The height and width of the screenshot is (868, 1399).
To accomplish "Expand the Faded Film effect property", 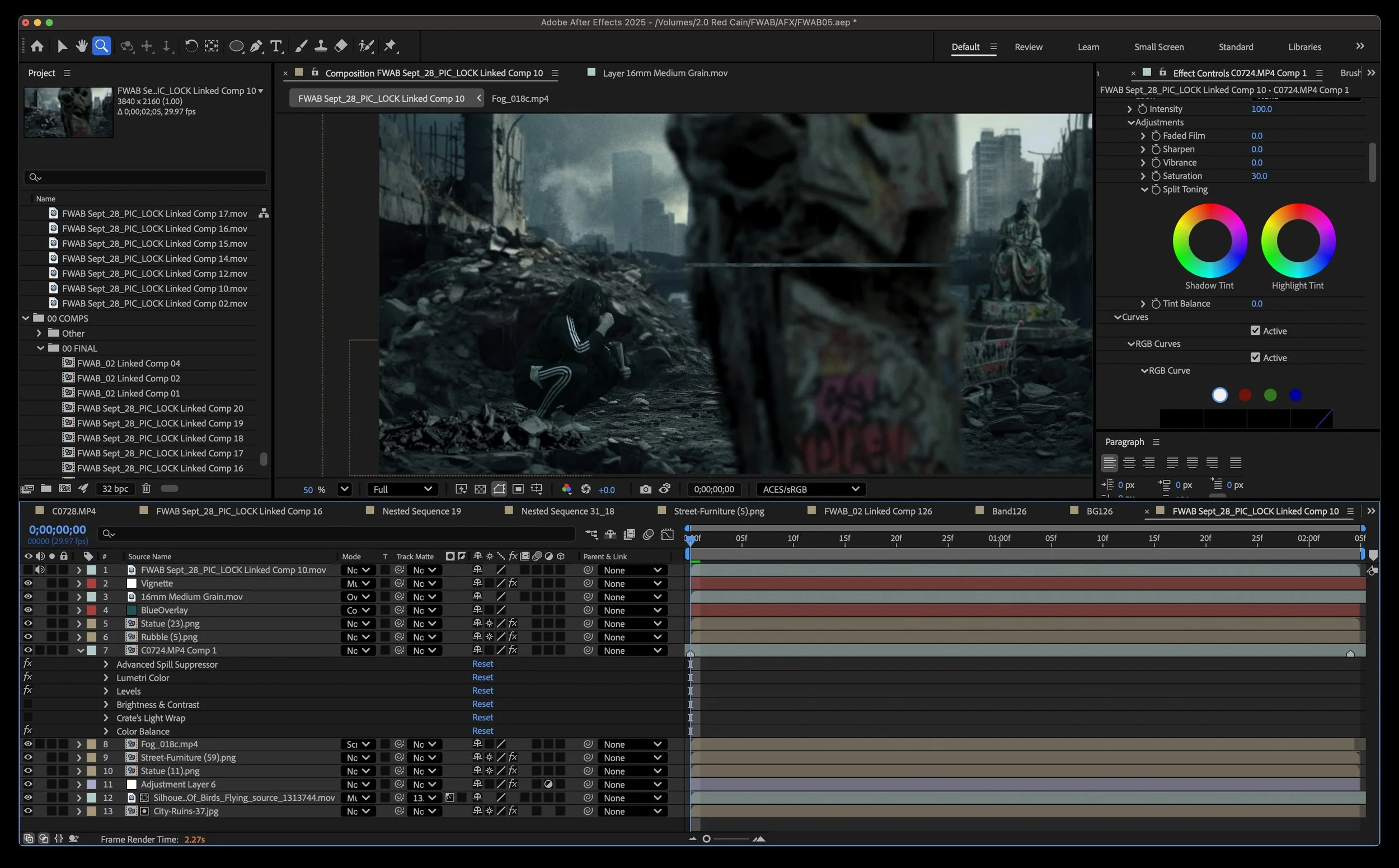I will pyautogui.click(x=1142, y=135).
